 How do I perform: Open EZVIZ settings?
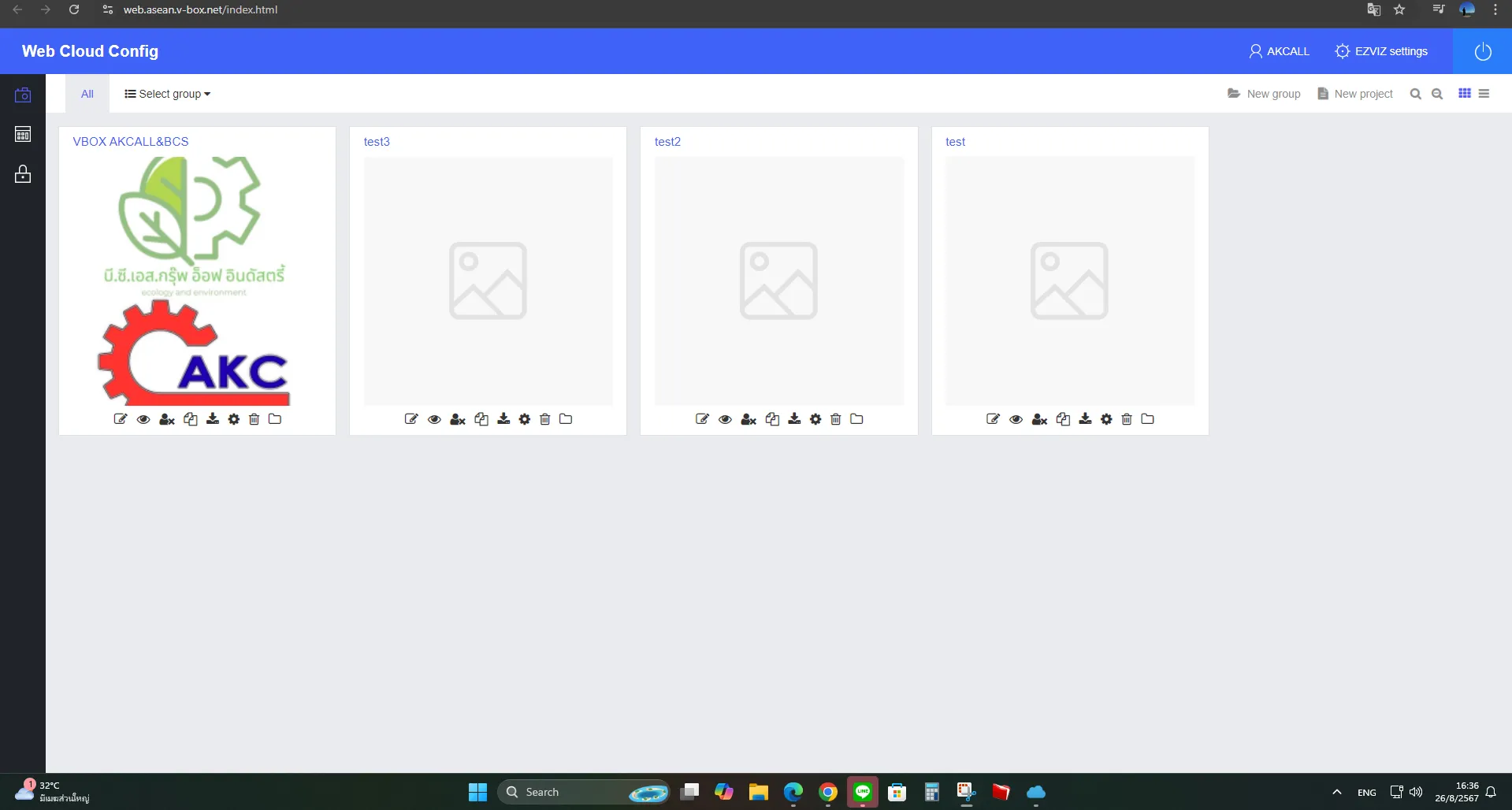coord(1381,51)
